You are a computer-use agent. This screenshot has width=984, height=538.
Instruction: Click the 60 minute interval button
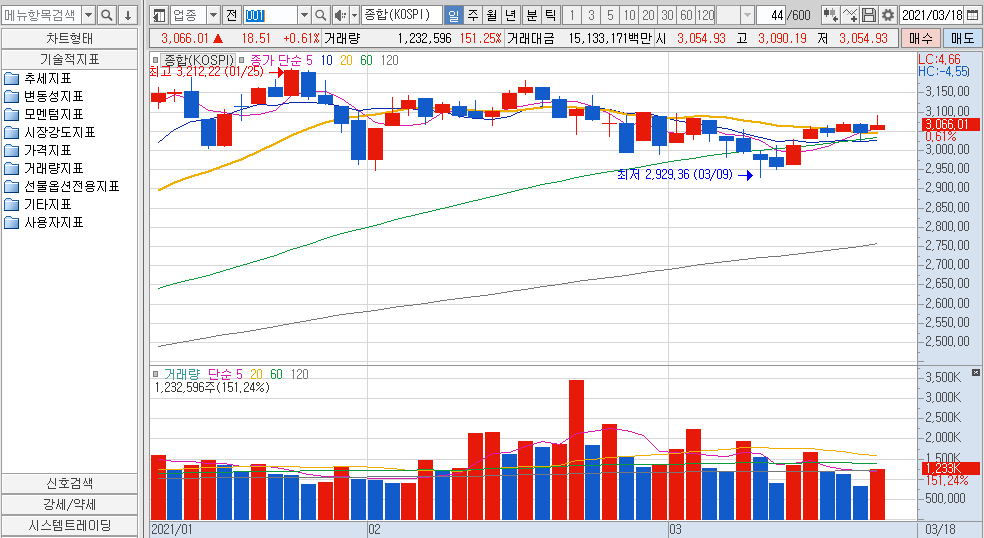pyautogui.click(x=687, y=15)
